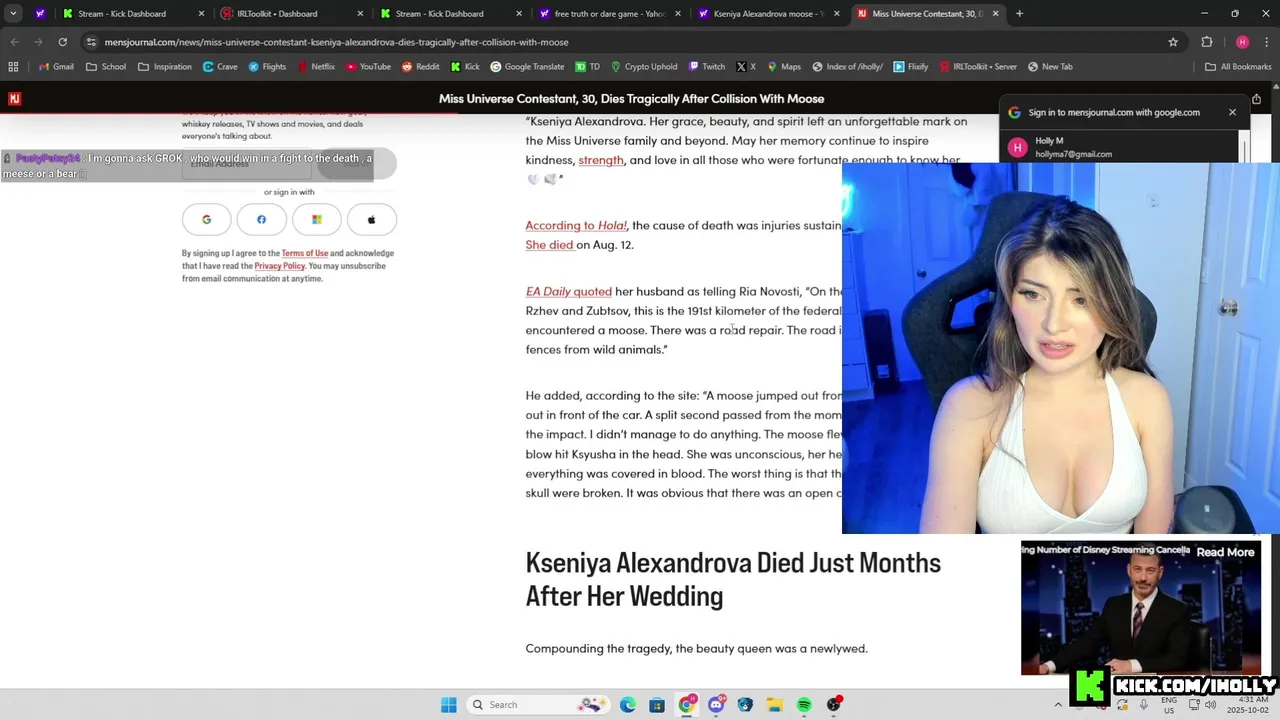Open the New Tab bookmark

(x=1049, y=67)
